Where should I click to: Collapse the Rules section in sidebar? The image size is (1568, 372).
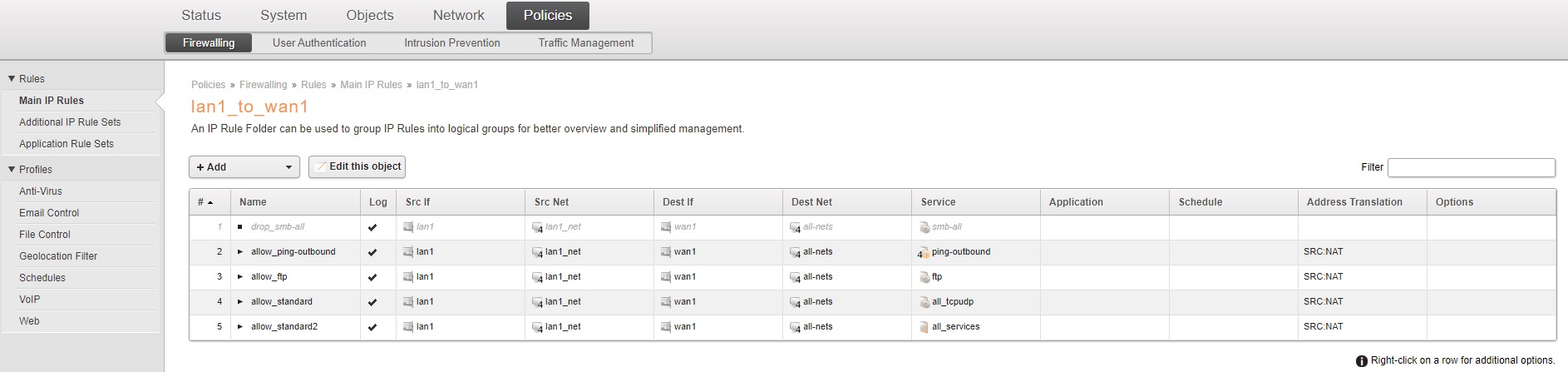(x=12, y=79)
